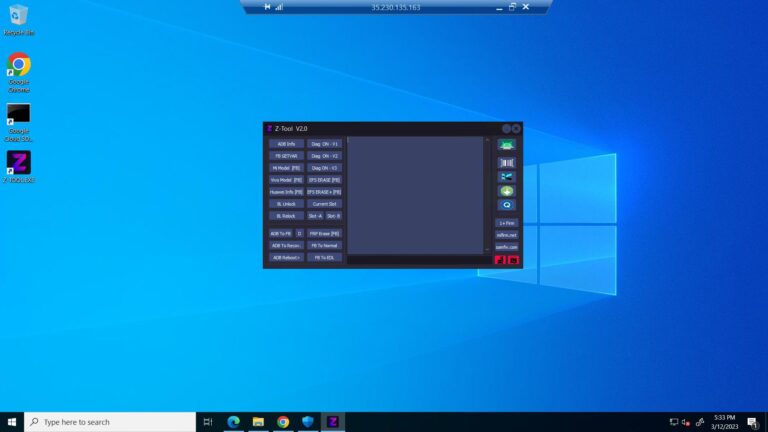Click the signal bars icon on session bar
This screenshot has height=432, width=768.
tap(279, 7)
